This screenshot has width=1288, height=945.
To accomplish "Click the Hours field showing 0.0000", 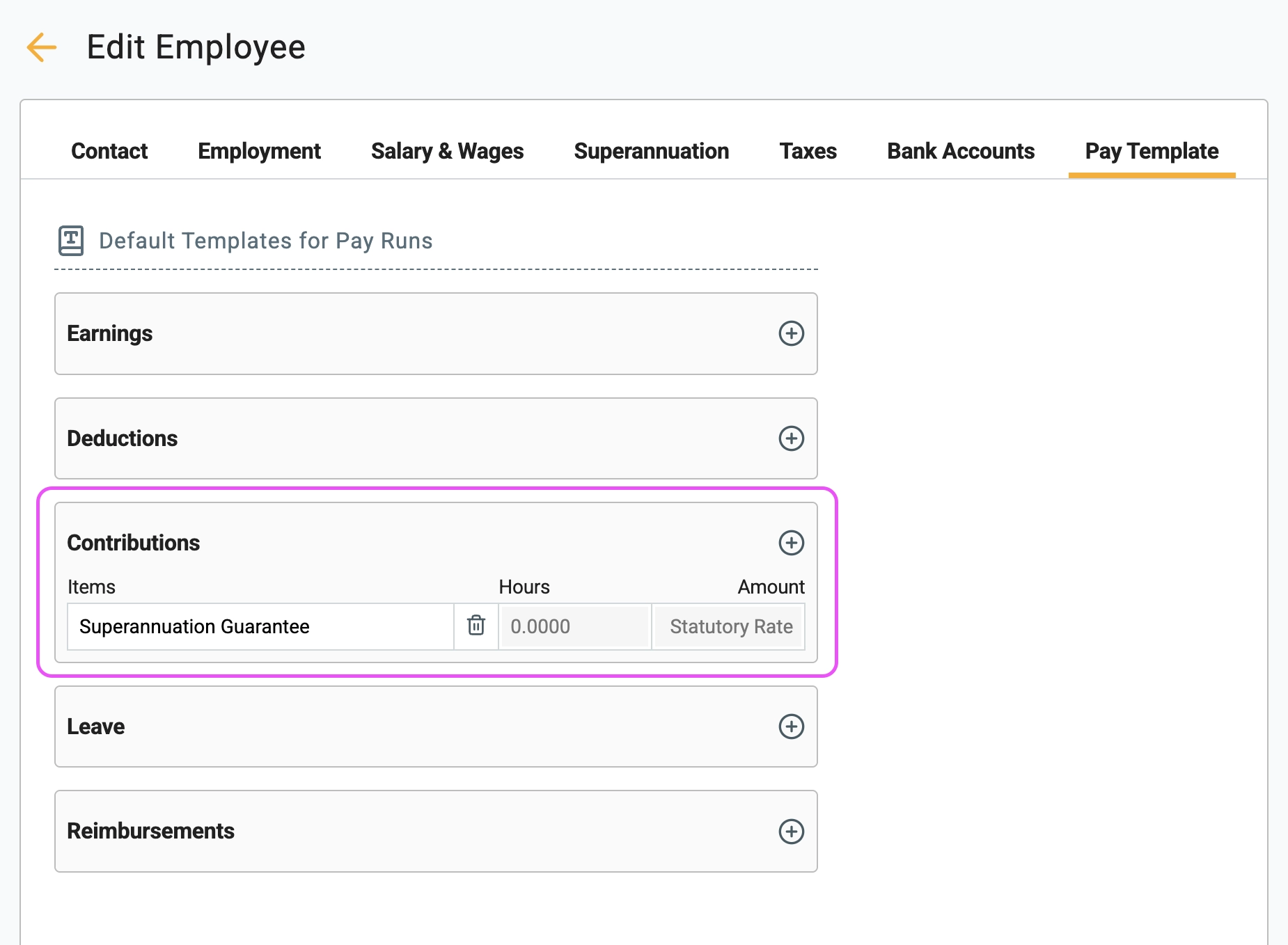I will tap(575, 626).
